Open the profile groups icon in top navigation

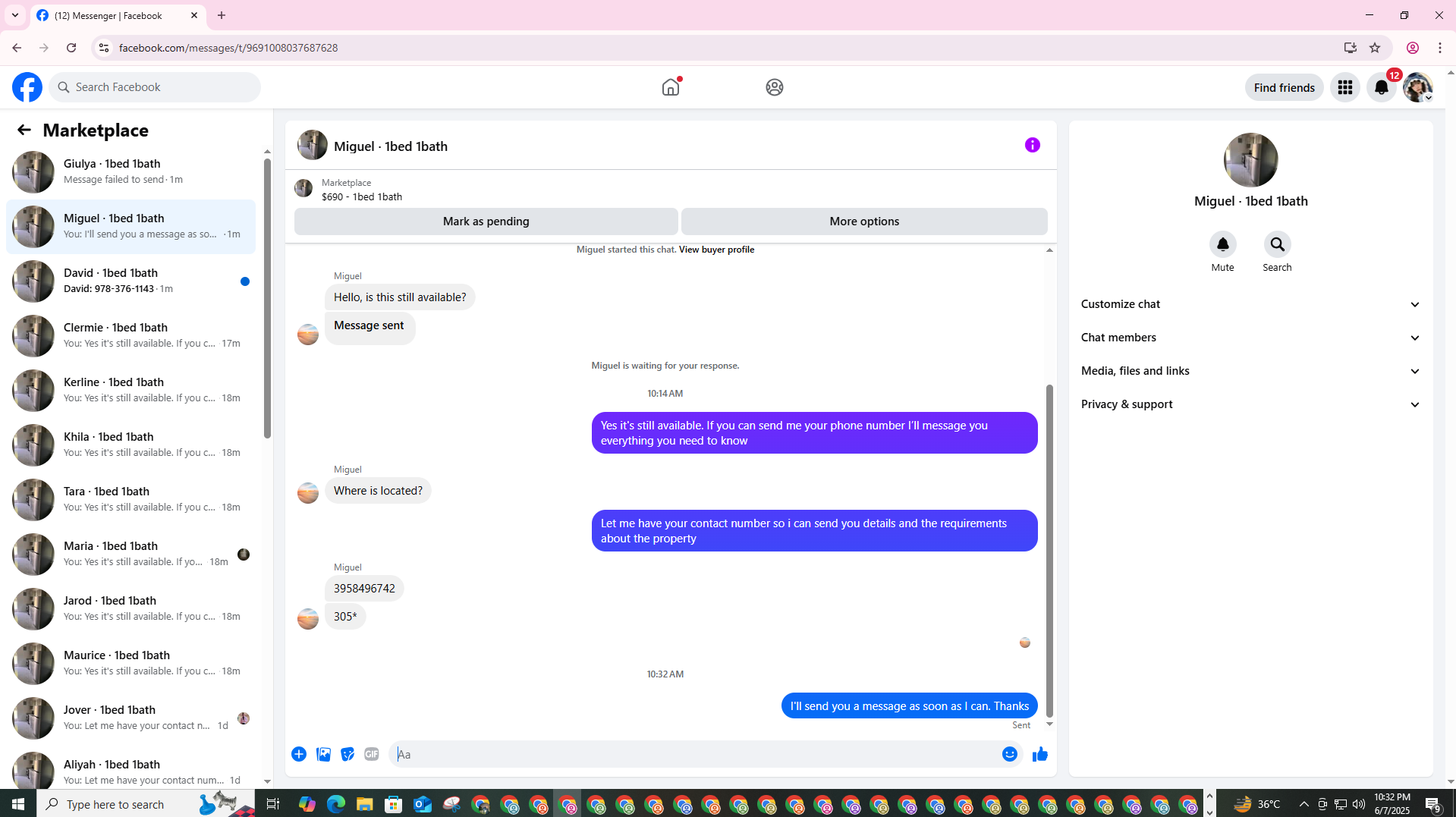point(774,87)
